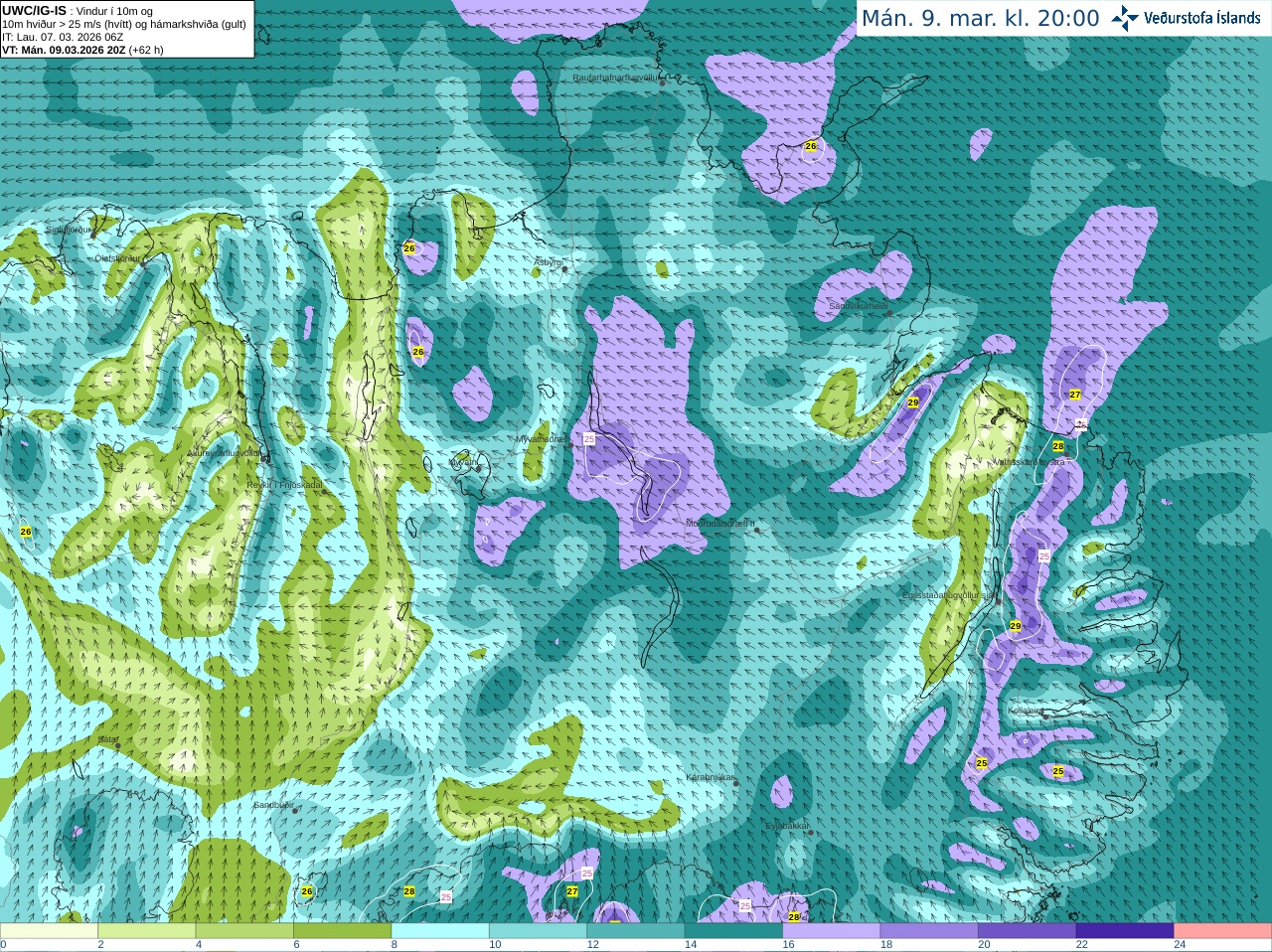Click the Ólafsfjörður station label
1272x952 pixels.
pyautogui.click(x=117, y=258)
